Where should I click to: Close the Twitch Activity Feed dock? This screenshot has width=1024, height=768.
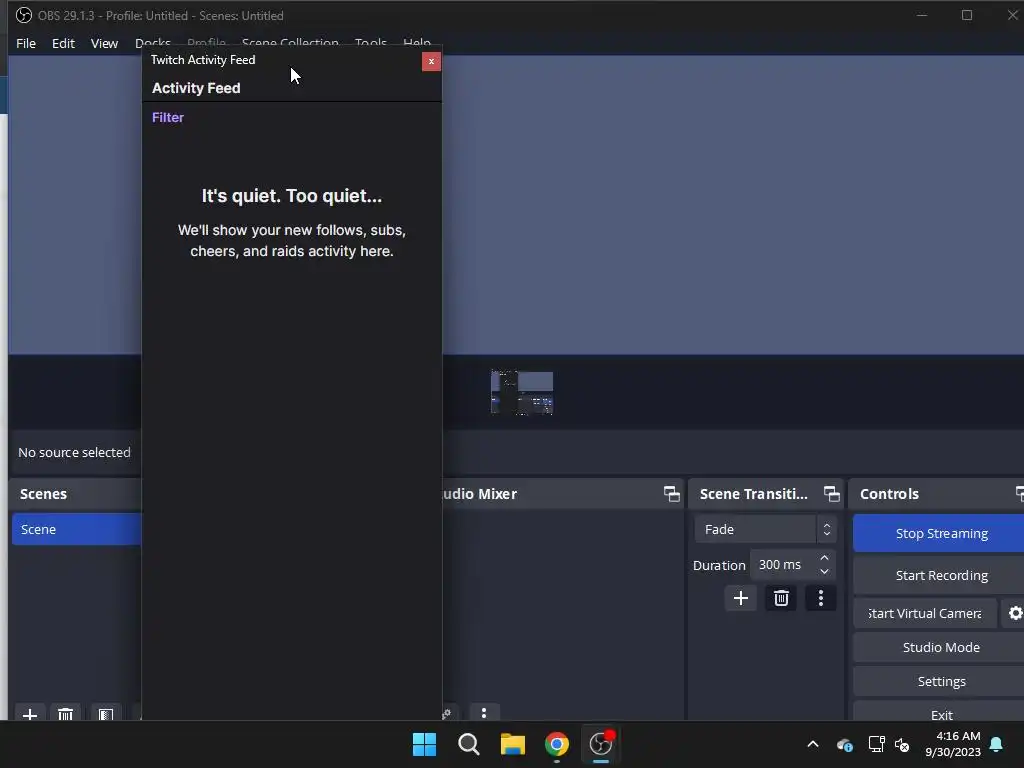pyautogui.click(x=431, y=61)
